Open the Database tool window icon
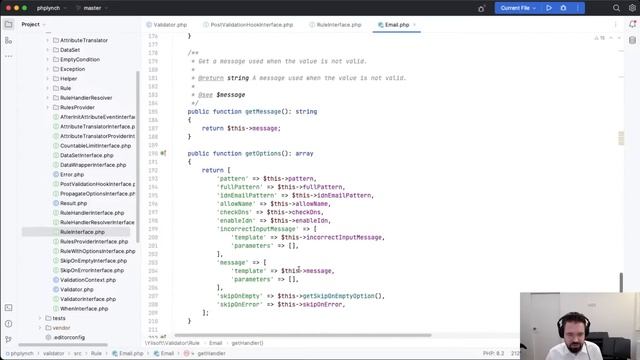The image size is (640, 360). (632, 40)
